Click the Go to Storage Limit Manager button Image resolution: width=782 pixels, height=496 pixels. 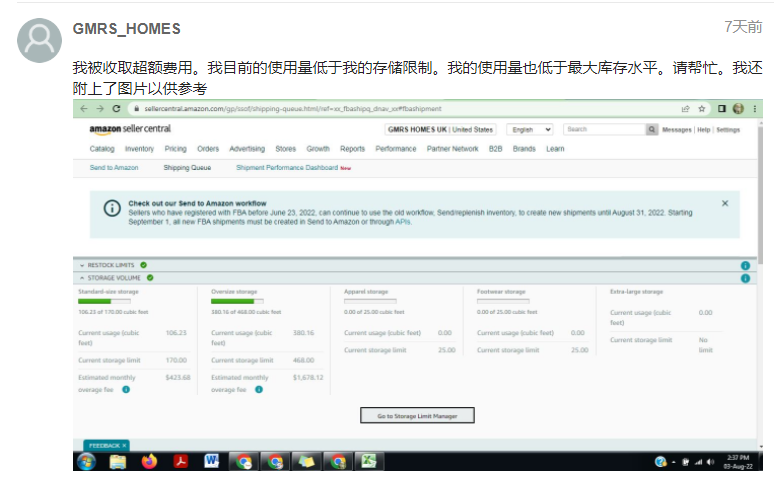(x=417, y=416)
